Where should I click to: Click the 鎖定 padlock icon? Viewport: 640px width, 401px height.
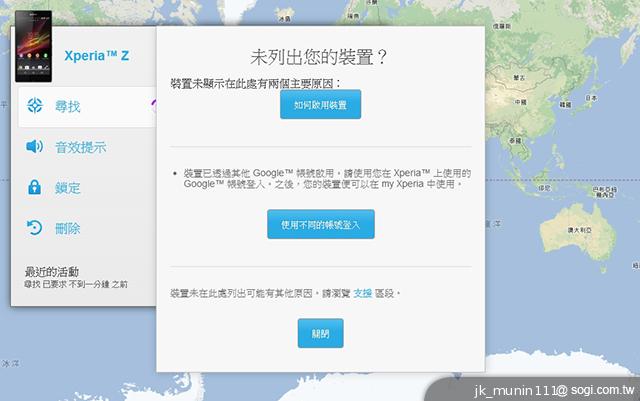pos(35,188)
